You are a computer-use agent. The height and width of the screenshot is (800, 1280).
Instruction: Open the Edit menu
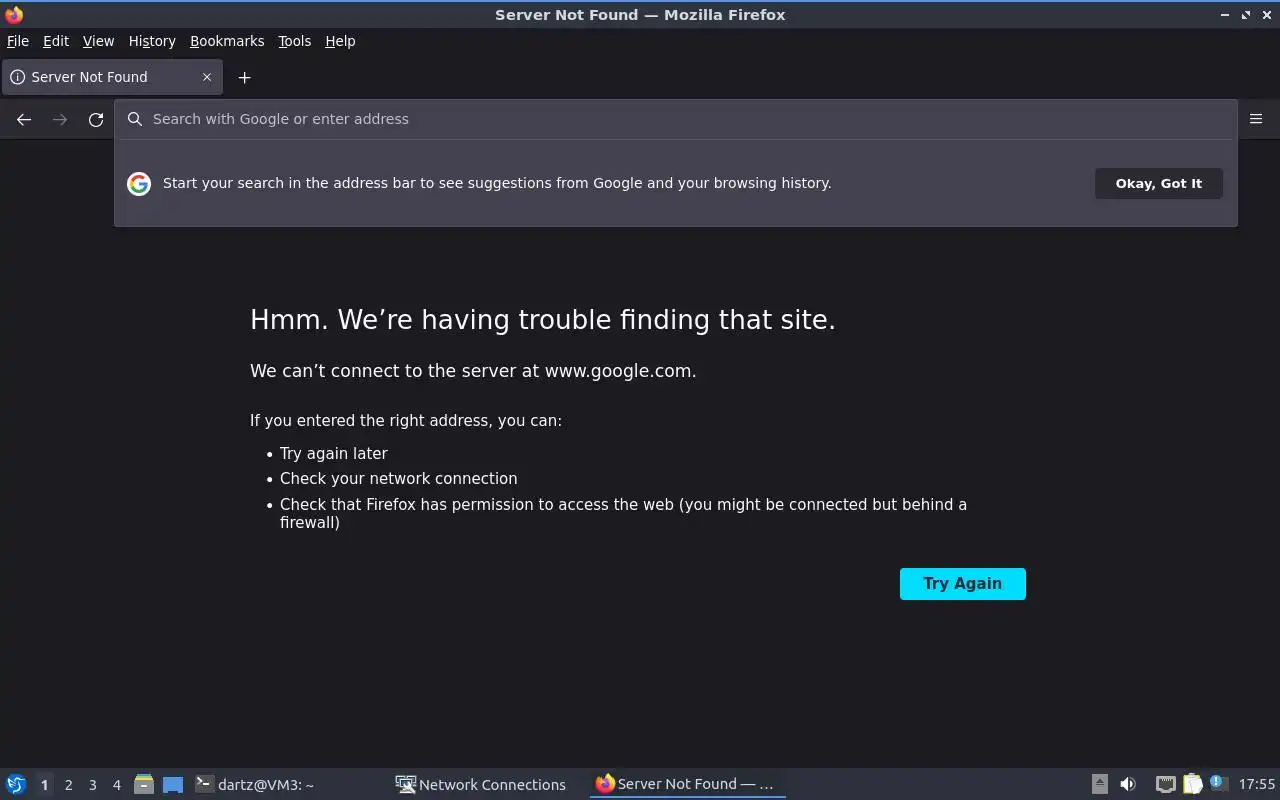coord(56,41)
